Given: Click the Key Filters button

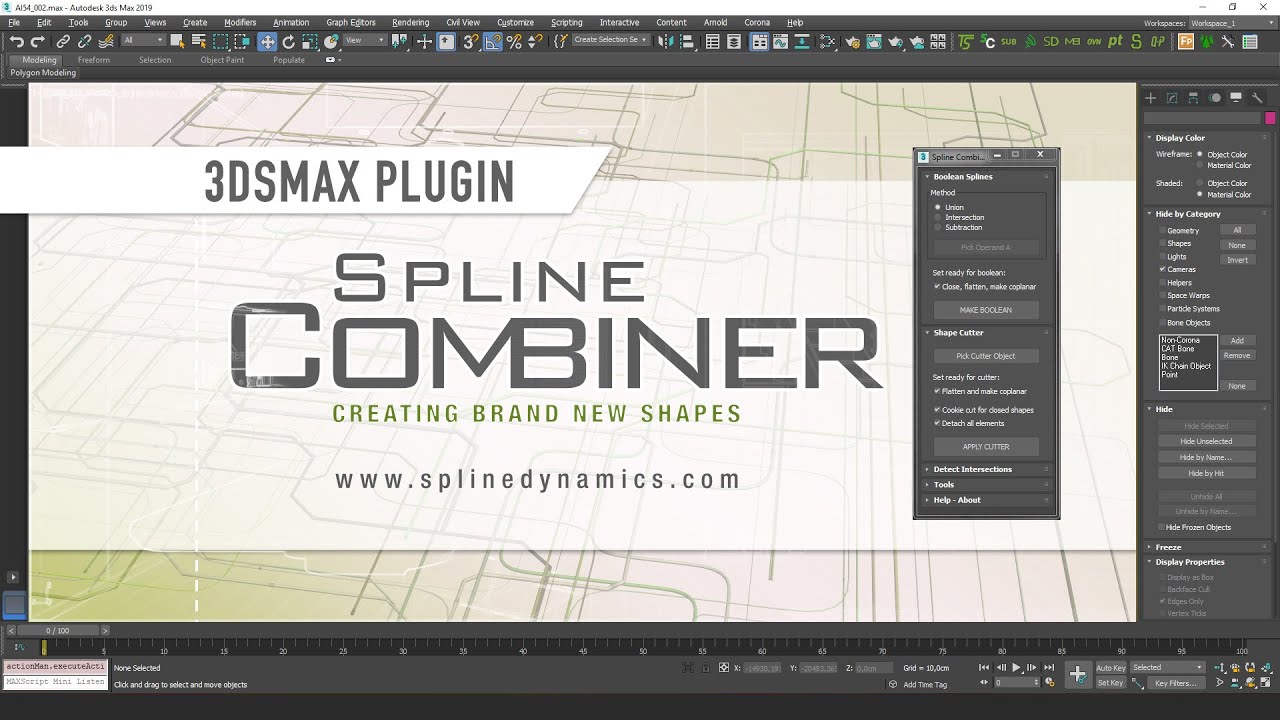Looking at the screenshot, I should 1175,683.
